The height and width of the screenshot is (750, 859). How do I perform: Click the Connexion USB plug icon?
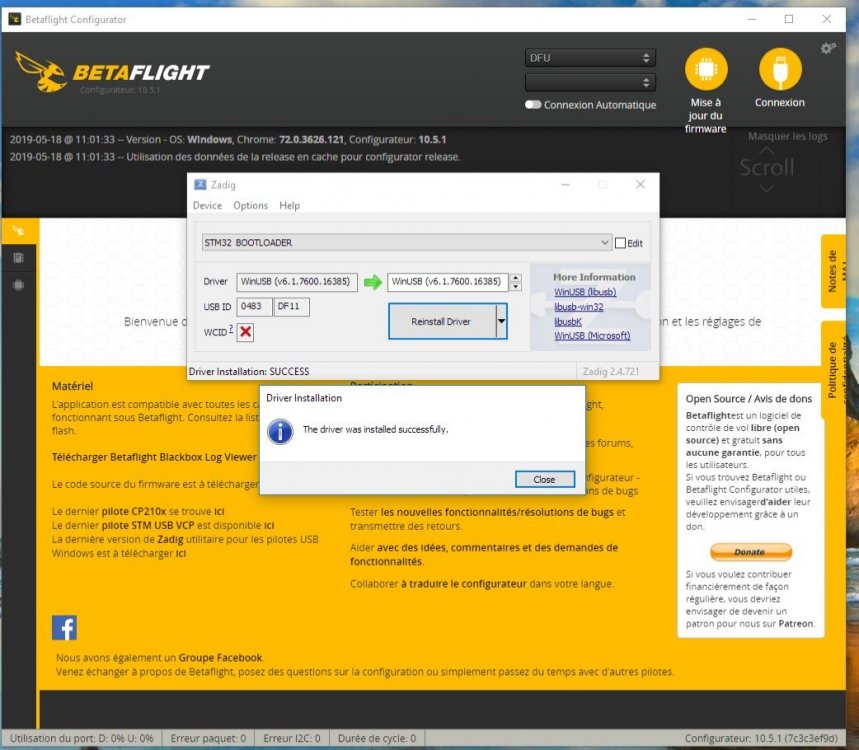click(x=780, y=69)
